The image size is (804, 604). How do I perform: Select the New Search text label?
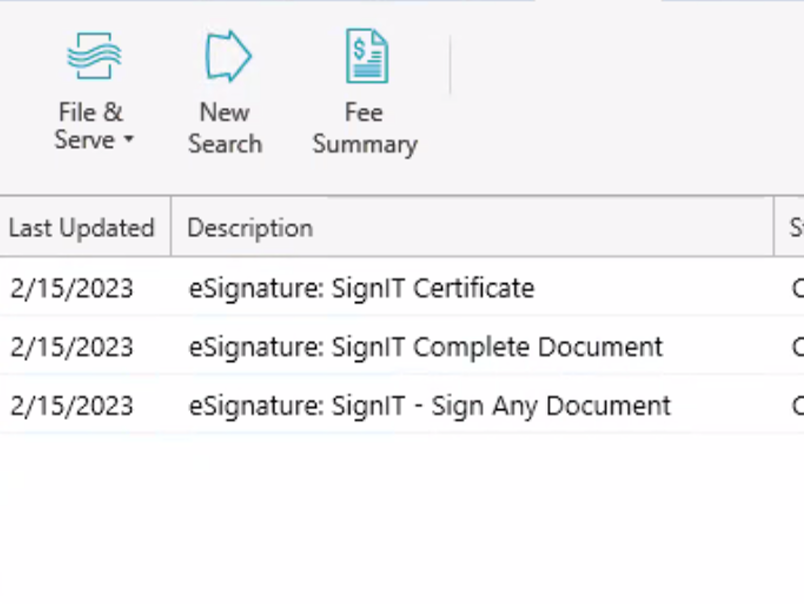click(x=224, y=128)
